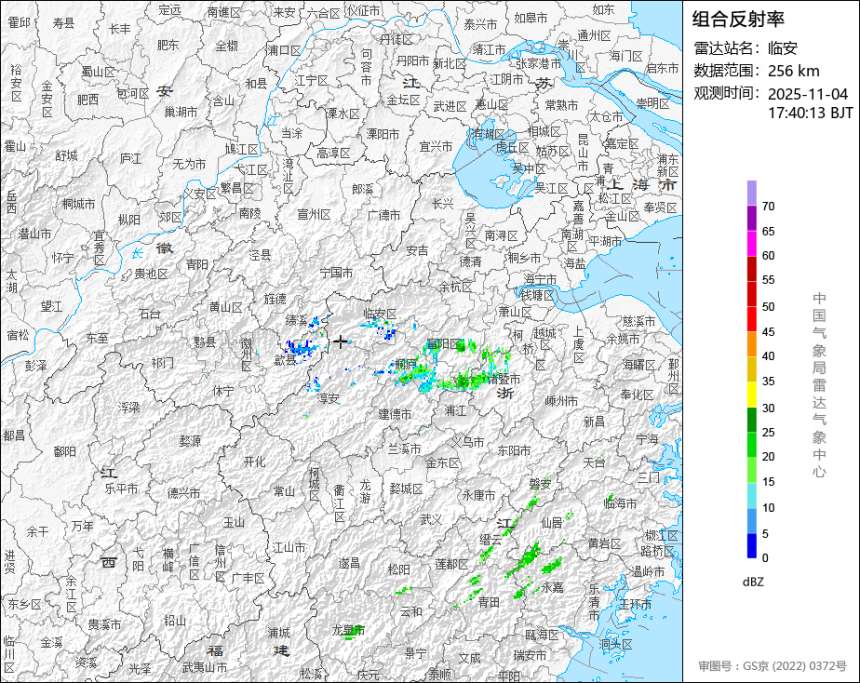860x683 pixels.
Task: Click the 宁海 map label
Action: pos(647,439)
